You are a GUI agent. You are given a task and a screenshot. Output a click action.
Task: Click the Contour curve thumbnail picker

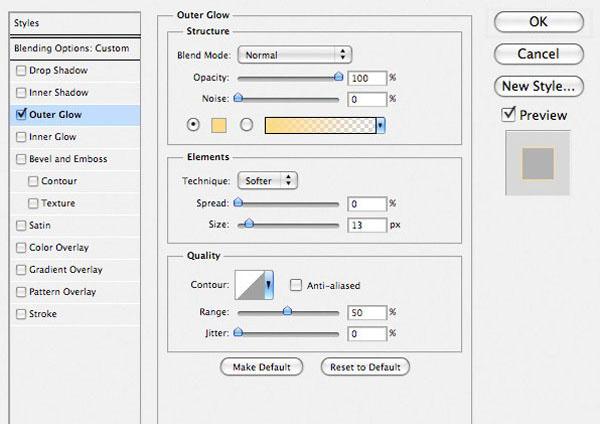tap(249, 285)
